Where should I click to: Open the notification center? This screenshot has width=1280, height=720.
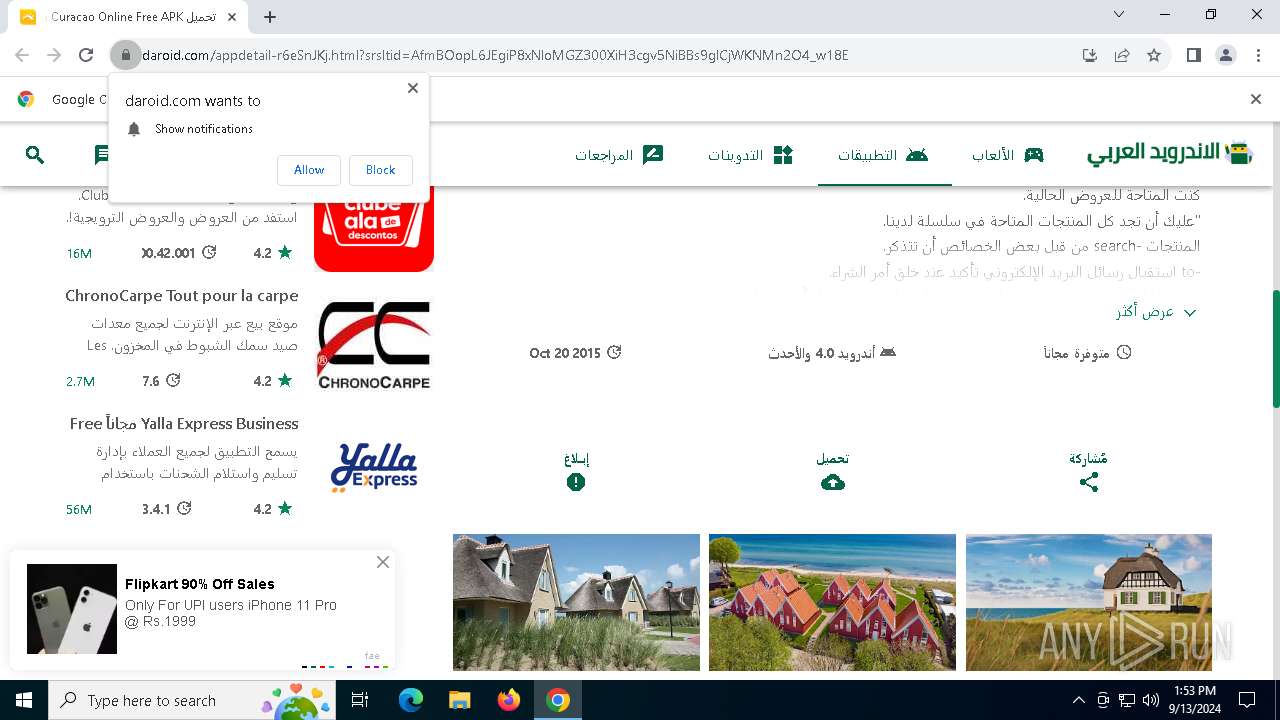[1247, 700]
